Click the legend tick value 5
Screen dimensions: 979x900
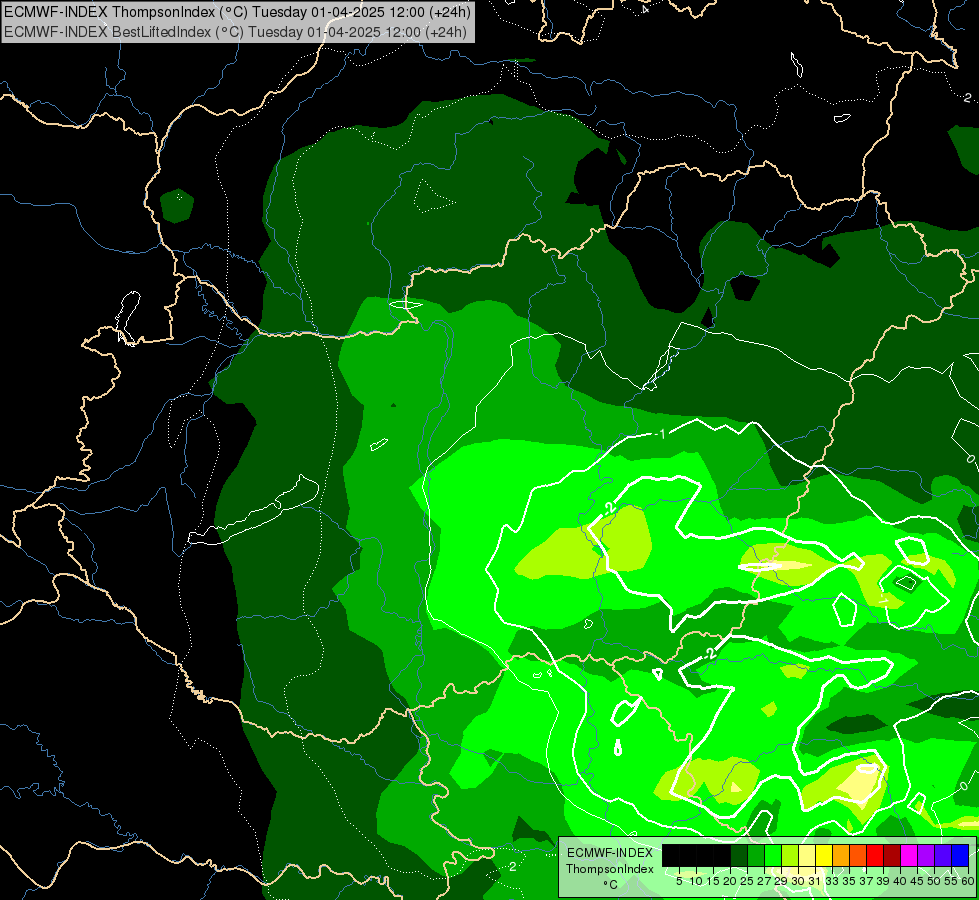tap(679, 881)
